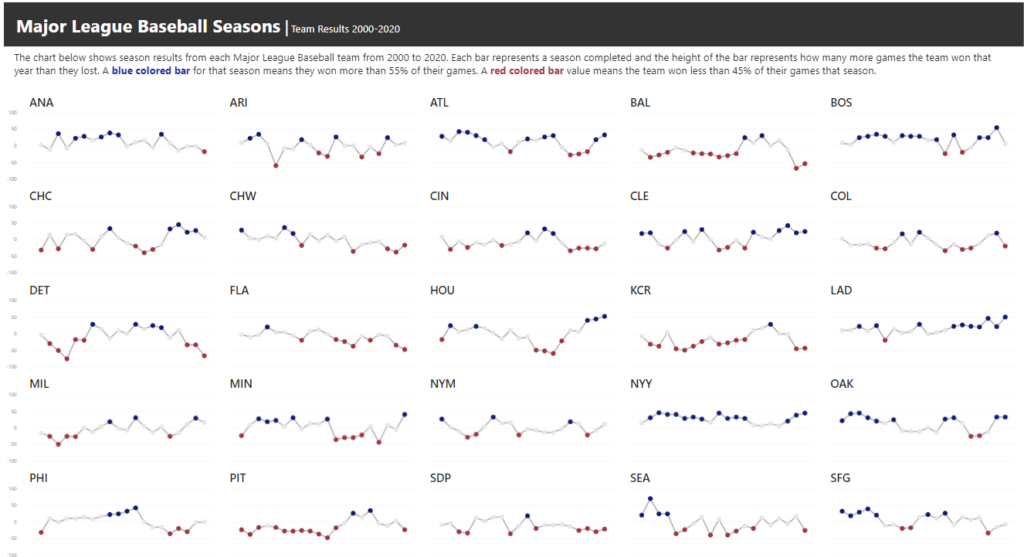Click the PIT team label
This screenshot has height=557, width=1024.
[x=237, y=478]
